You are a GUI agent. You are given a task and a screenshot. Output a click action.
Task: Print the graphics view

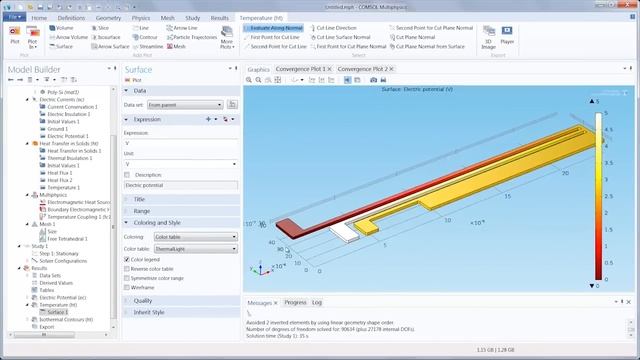383,80
